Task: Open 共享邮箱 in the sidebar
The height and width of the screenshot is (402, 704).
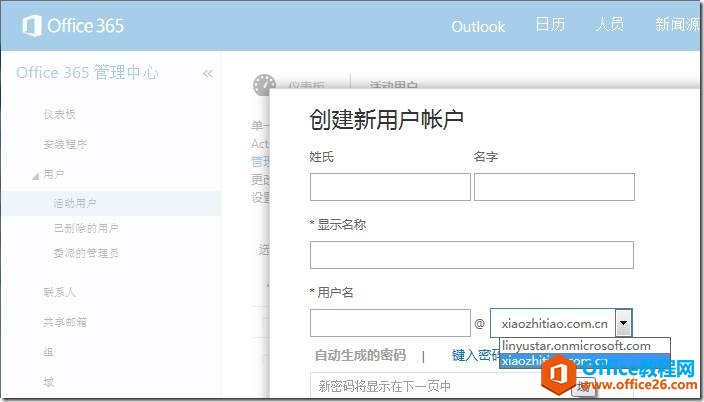Action: pyautogui.click(x=65, y=322)
